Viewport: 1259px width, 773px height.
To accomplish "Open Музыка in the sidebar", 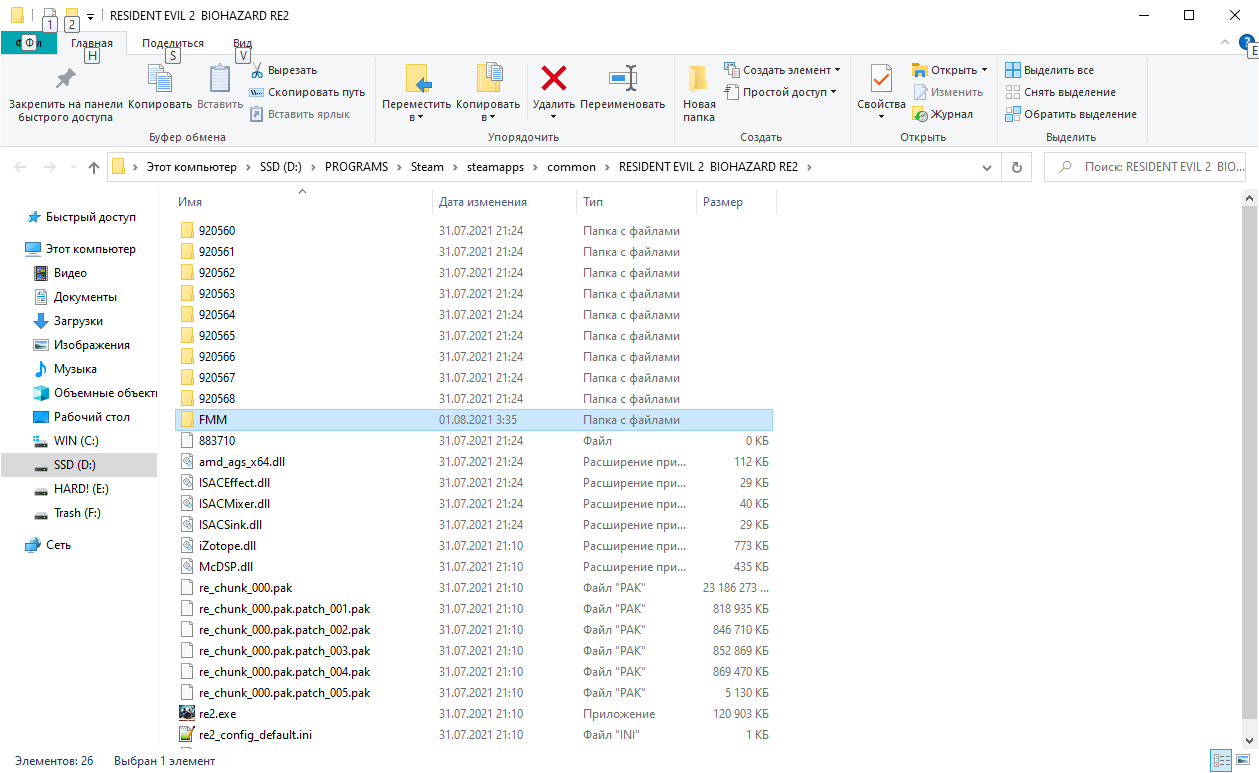I will coord(75,369).
